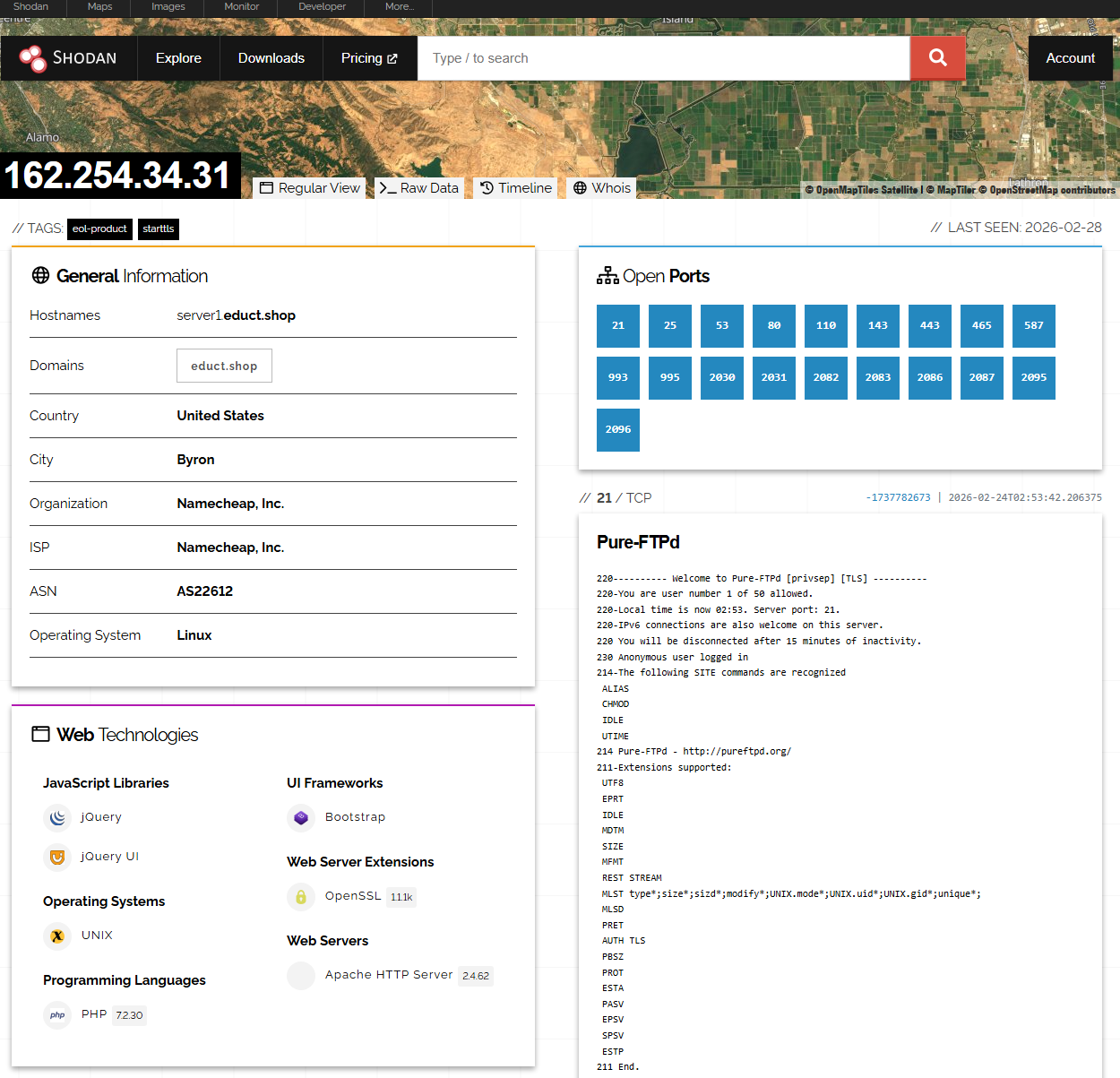Open the Account menu
The height and width of the screenshot is (1078, 1120).
[x=1070, y=57]
